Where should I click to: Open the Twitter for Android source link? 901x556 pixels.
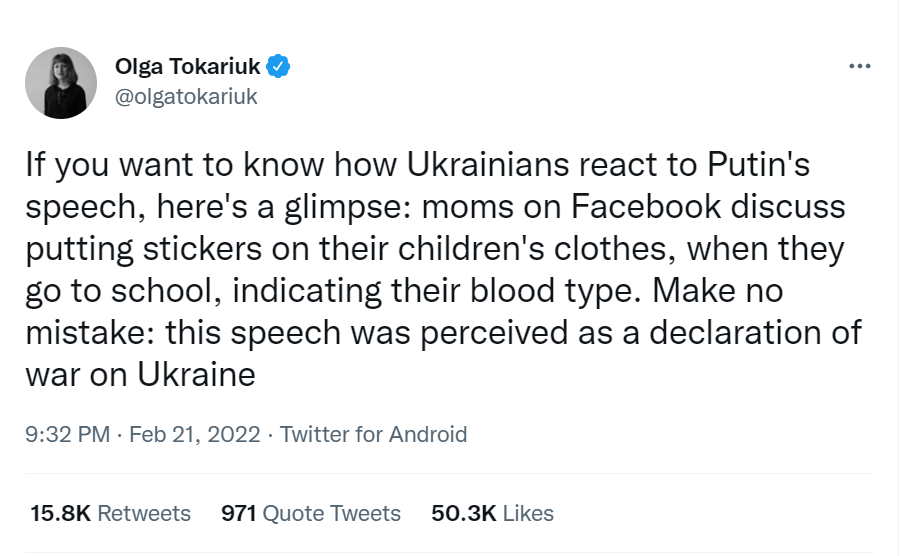(373, 434)
